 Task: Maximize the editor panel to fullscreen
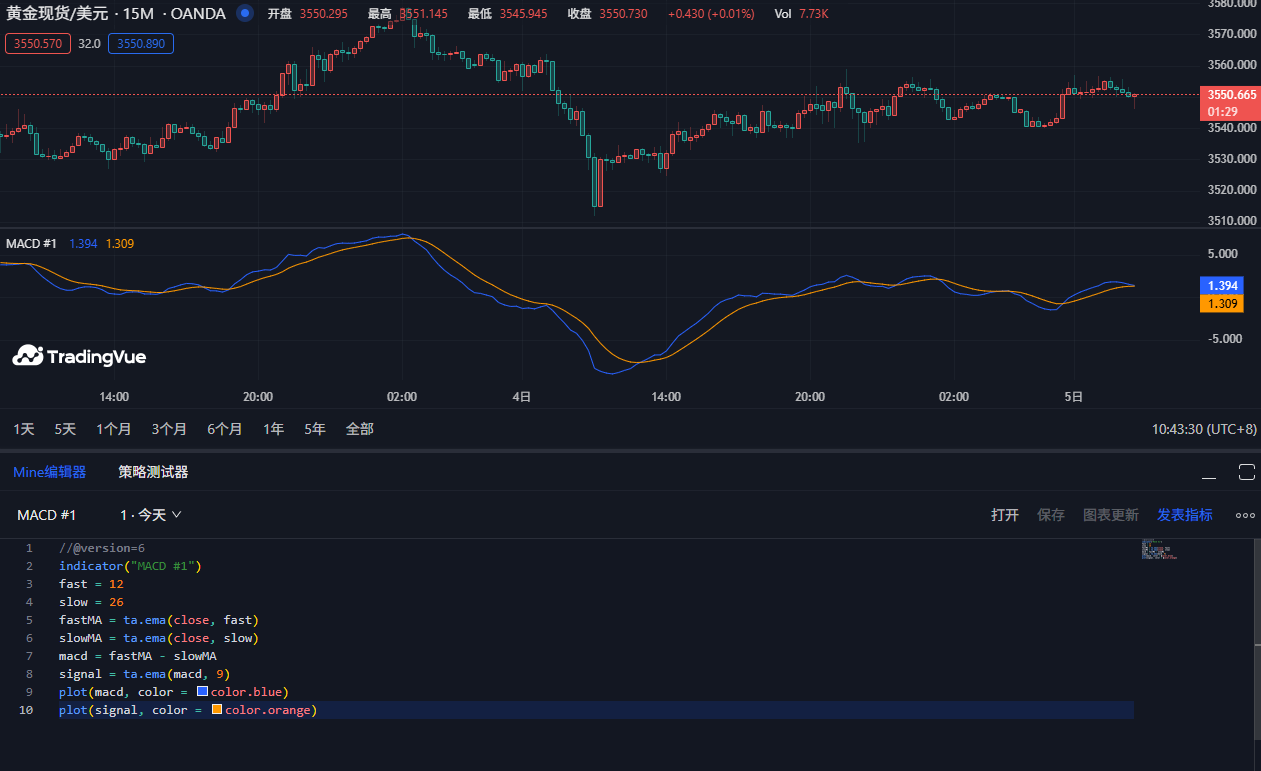[x=1246, y=472]
